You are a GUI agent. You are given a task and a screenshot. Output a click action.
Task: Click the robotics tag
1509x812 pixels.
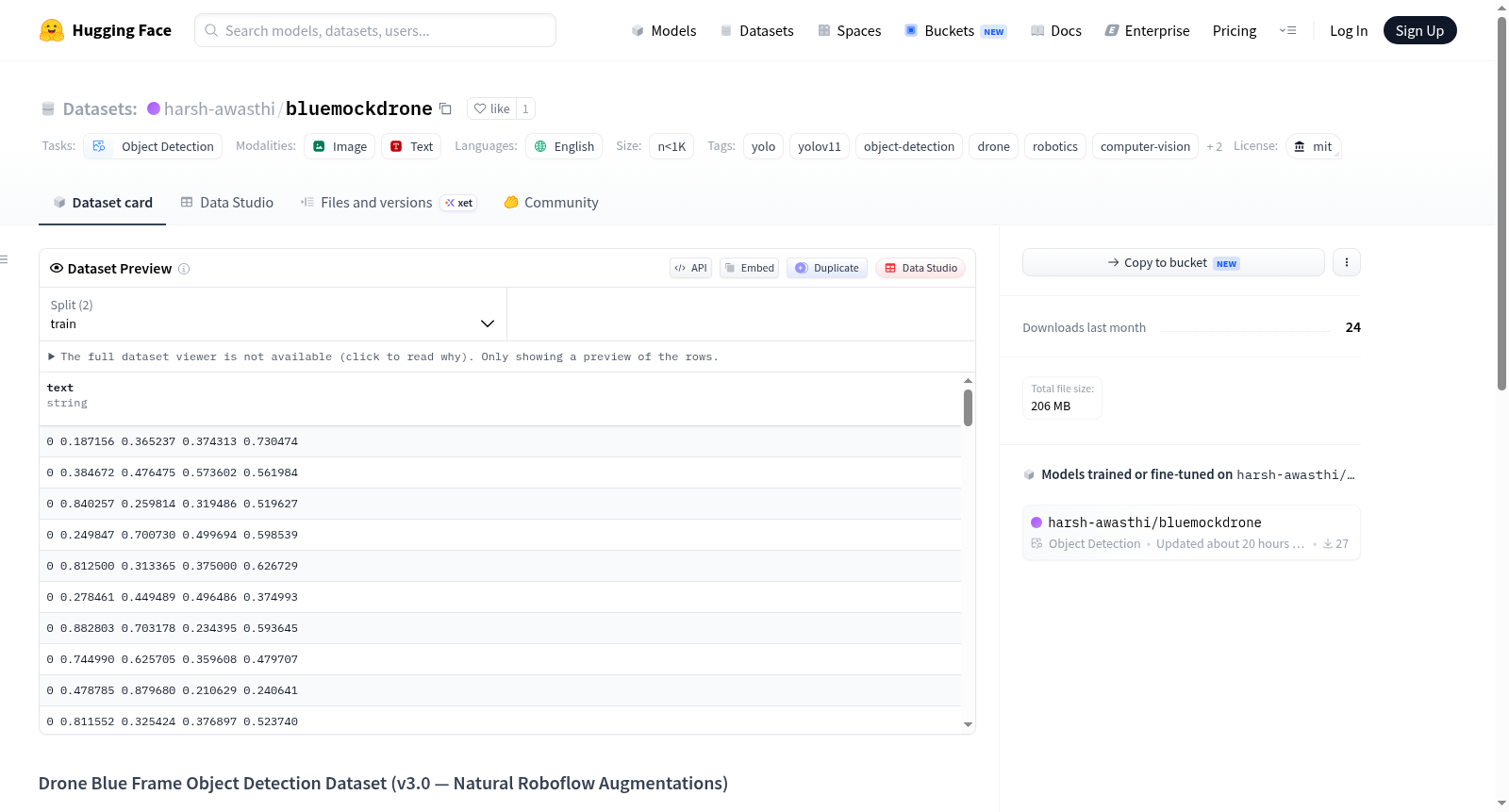coord(1055,146)
